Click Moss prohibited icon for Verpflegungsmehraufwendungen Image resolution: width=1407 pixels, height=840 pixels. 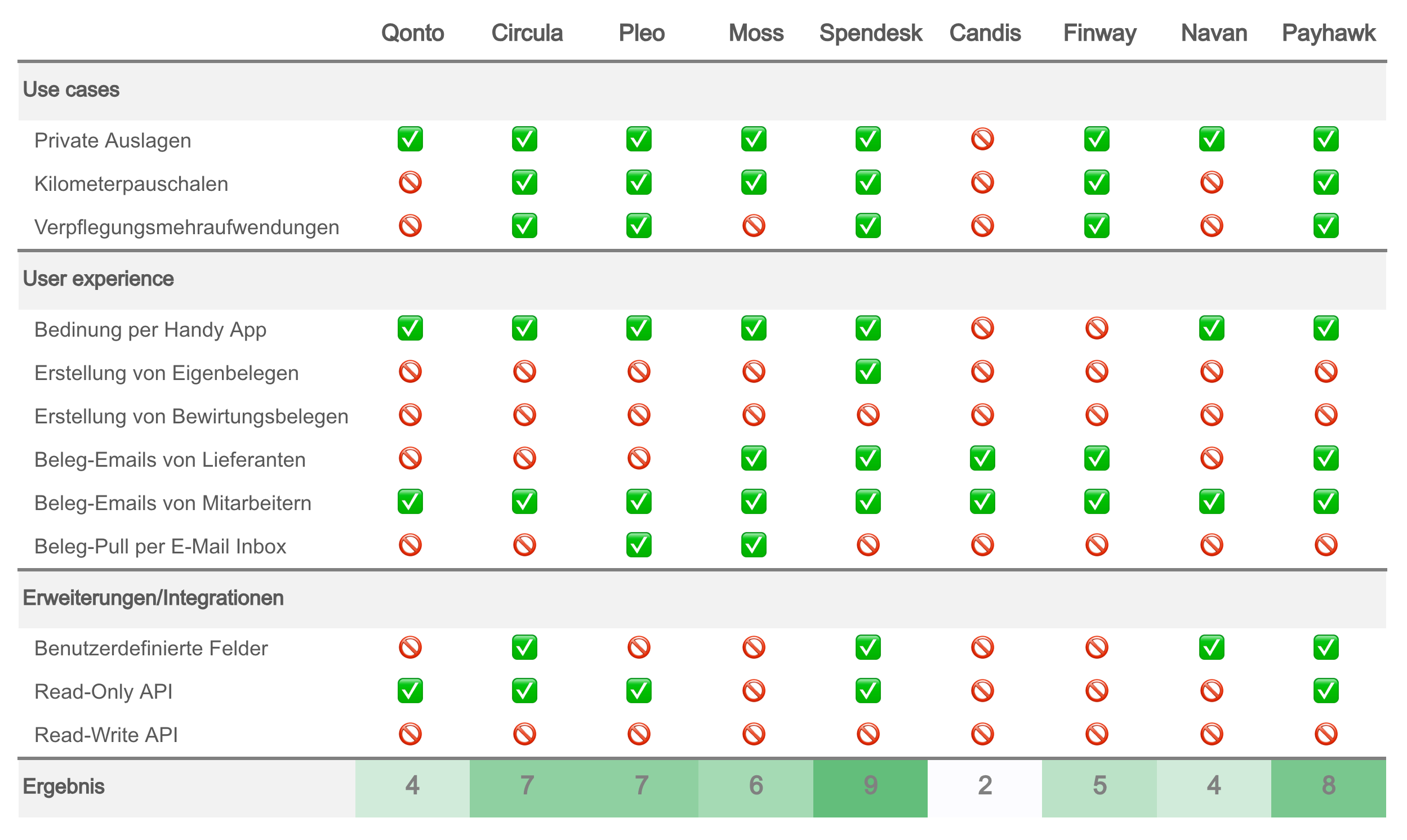point(754,226)
